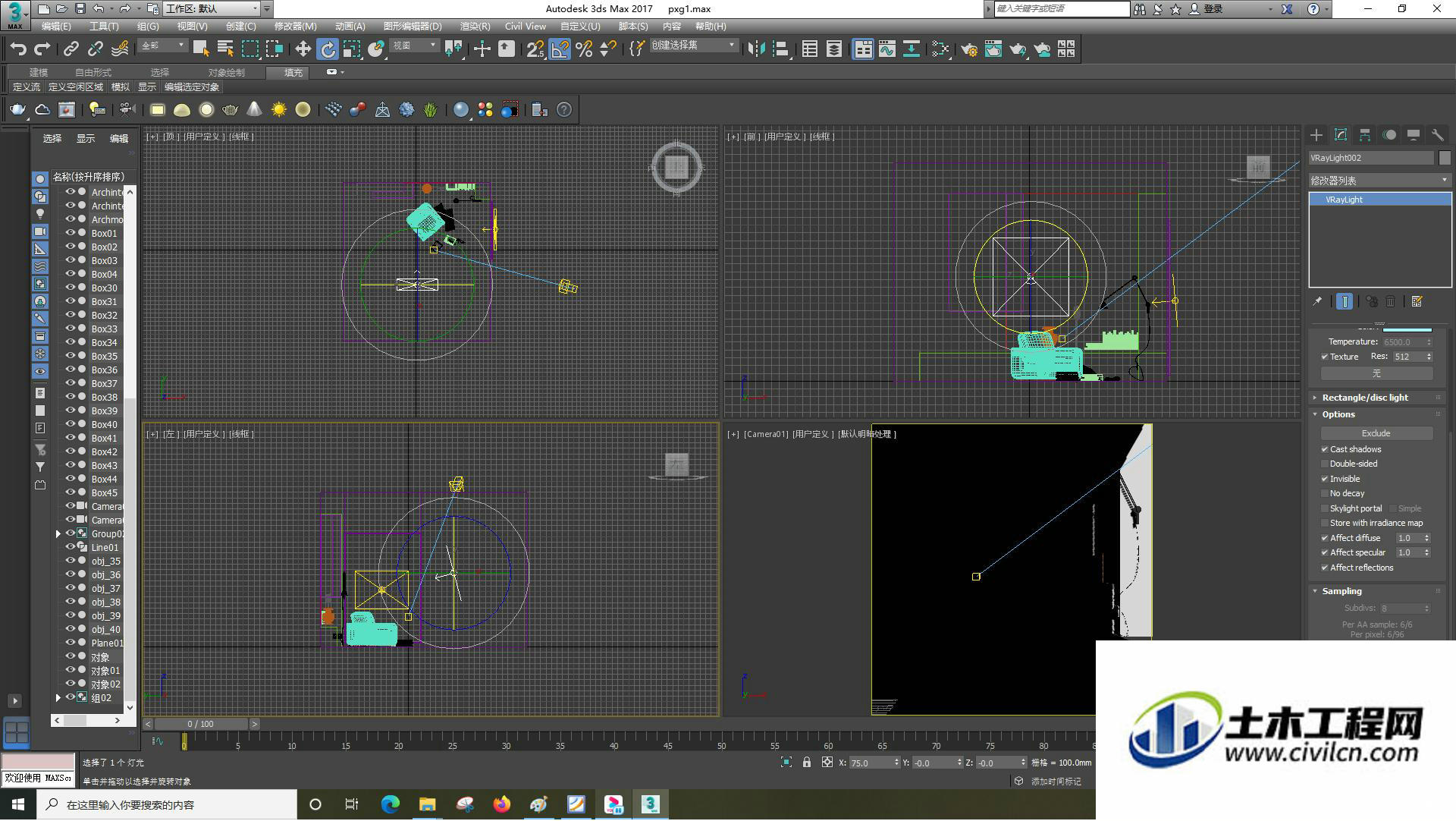Expand the 组02 tree item
This screenshot has width=1456, height=821.
58,698
